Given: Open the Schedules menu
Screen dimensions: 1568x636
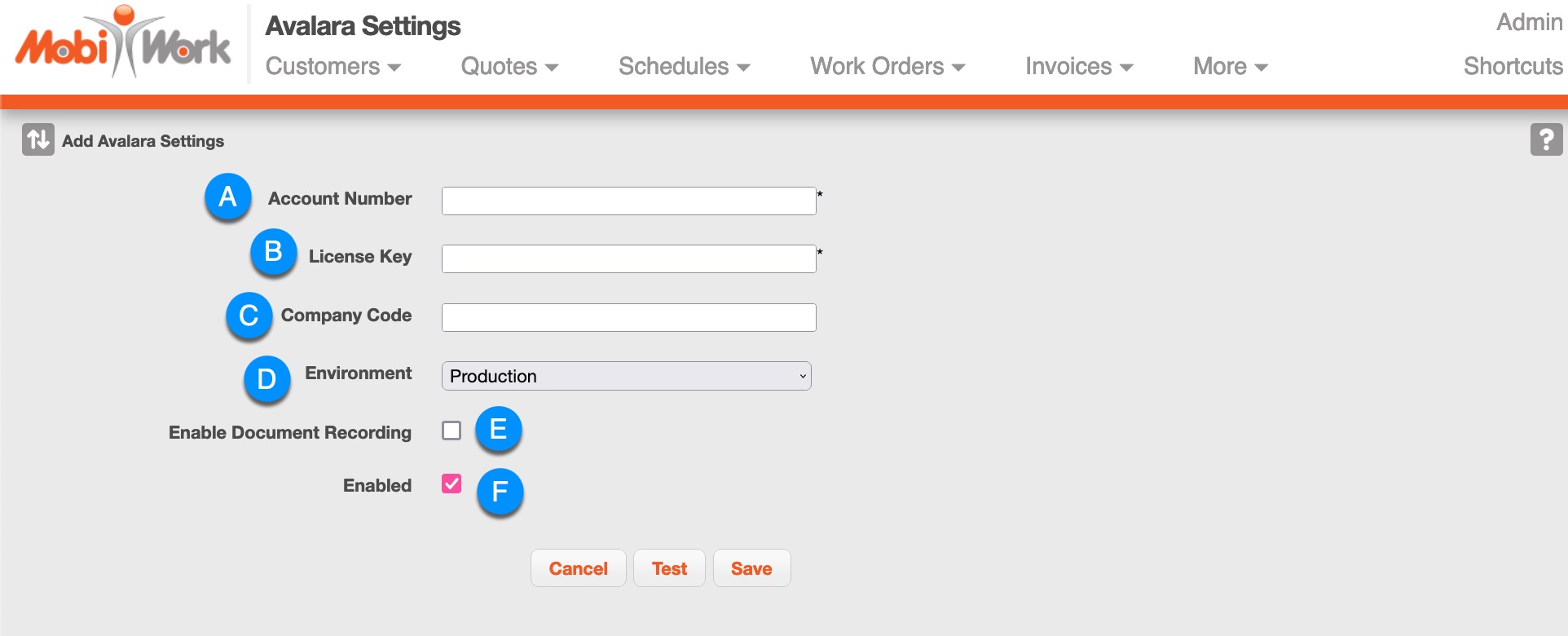Looking at the screenshot, I should [684, 67].
